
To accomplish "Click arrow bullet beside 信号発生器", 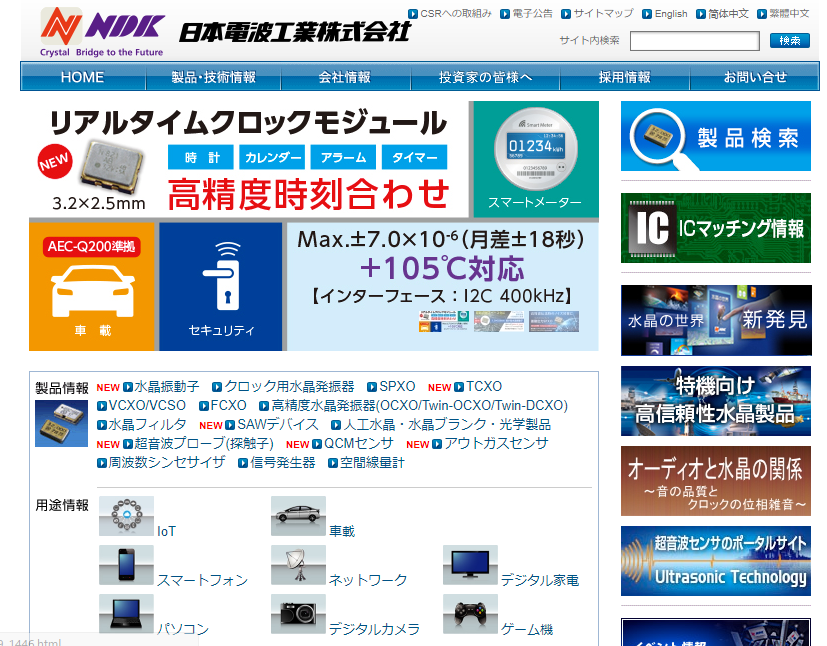I will tap(243, 464).
